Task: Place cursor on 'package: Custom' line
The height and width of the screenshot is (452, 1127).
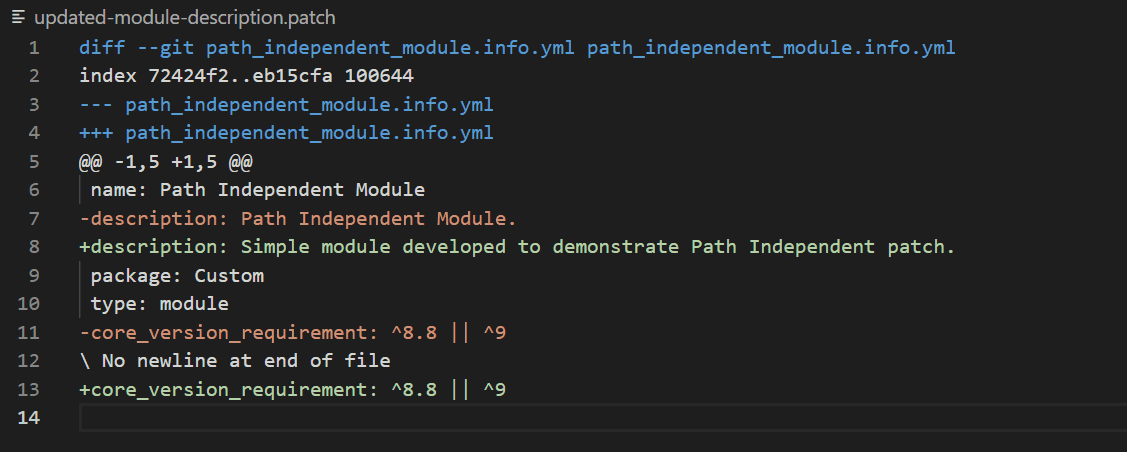Action: (177, 275)
